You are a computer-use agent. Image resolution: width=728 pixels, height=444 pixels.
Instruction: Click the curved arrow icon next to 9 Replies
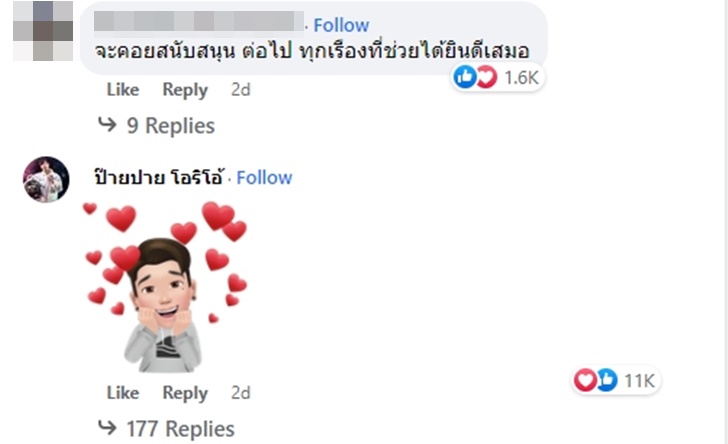tap(107, 126)
